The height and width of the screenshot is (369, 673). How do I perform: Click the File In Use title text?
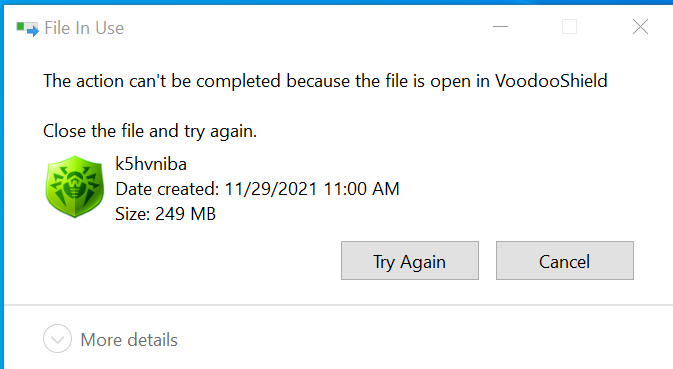pos(84,28)
